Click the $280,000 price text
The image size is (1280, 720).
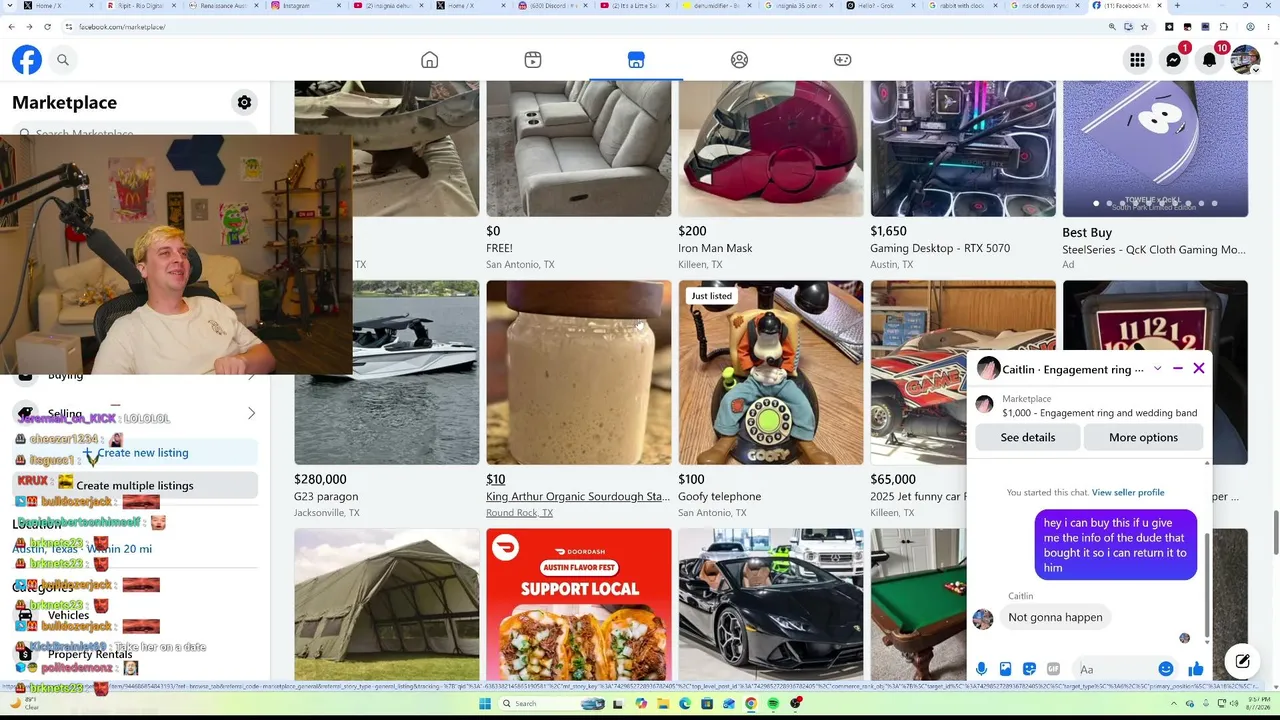[320, 479]
